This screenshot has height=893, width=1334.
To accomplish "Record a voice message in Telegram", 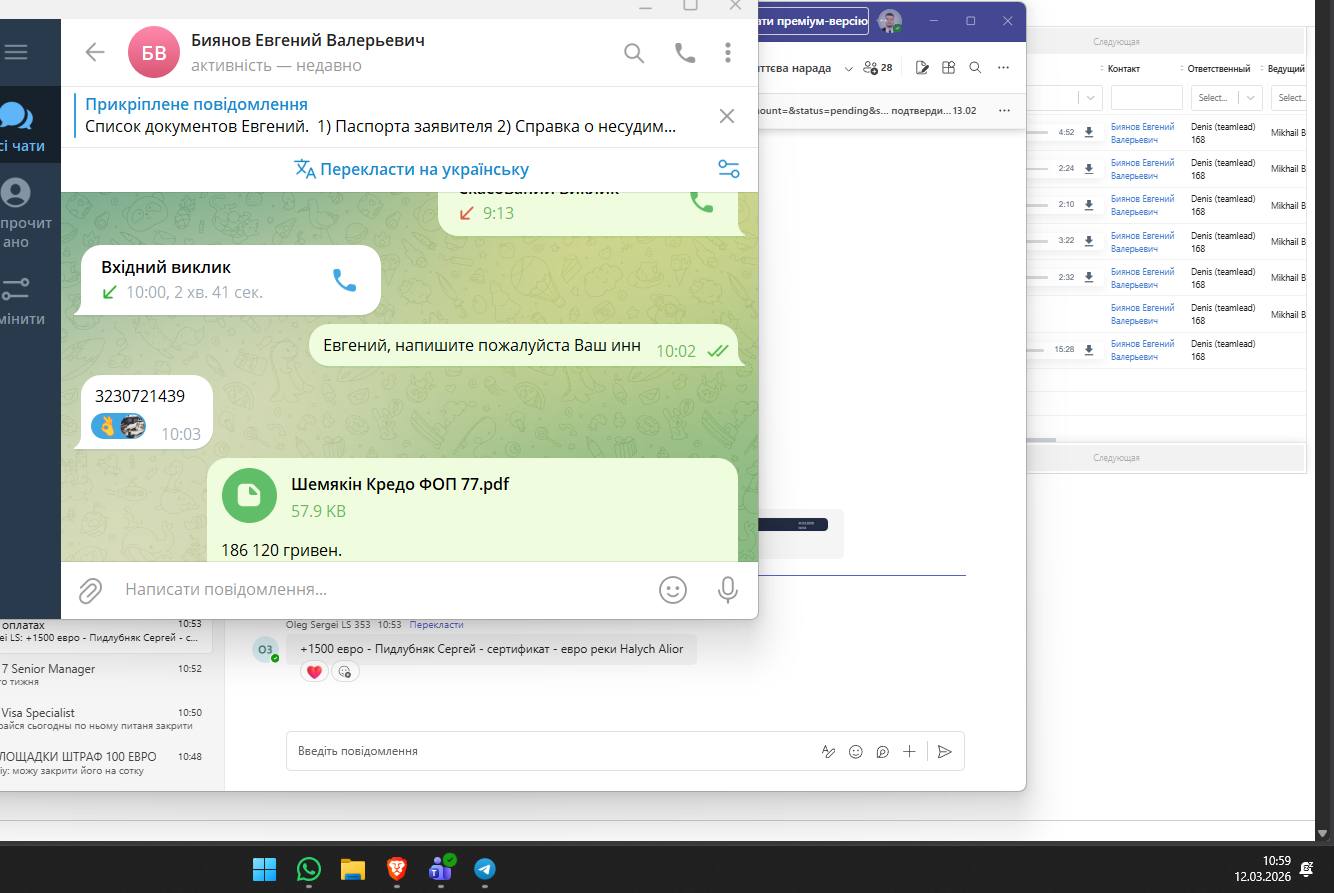I will click(x=728, y=590).
